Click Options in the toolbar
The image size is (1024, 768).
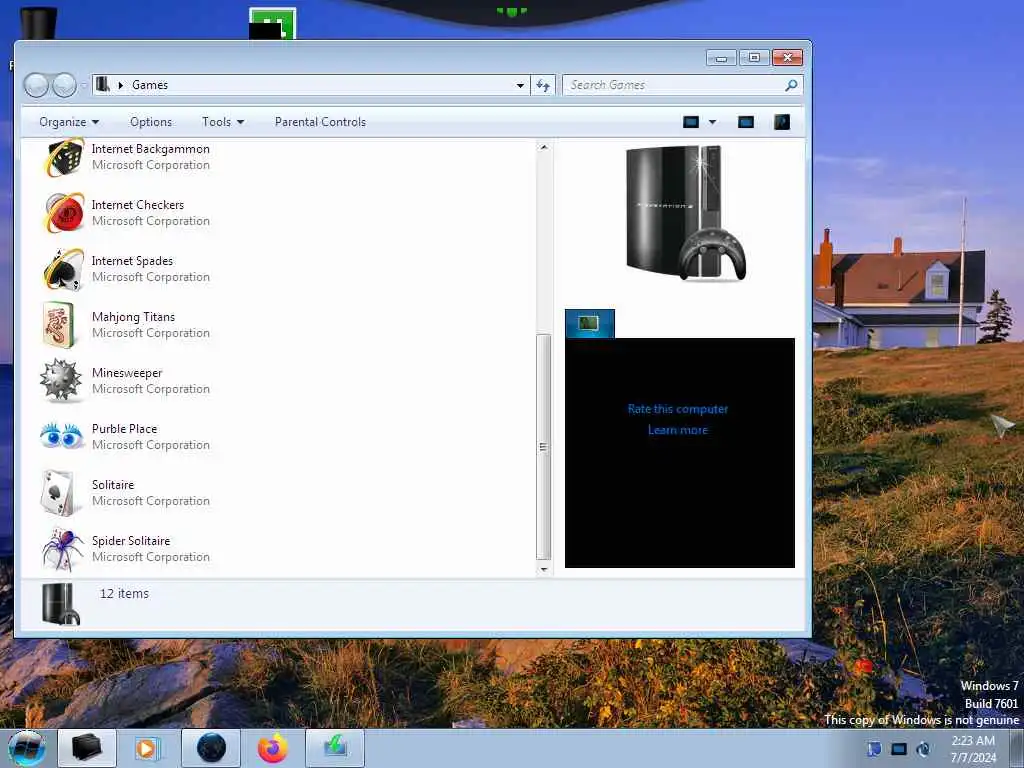[151, 122]
